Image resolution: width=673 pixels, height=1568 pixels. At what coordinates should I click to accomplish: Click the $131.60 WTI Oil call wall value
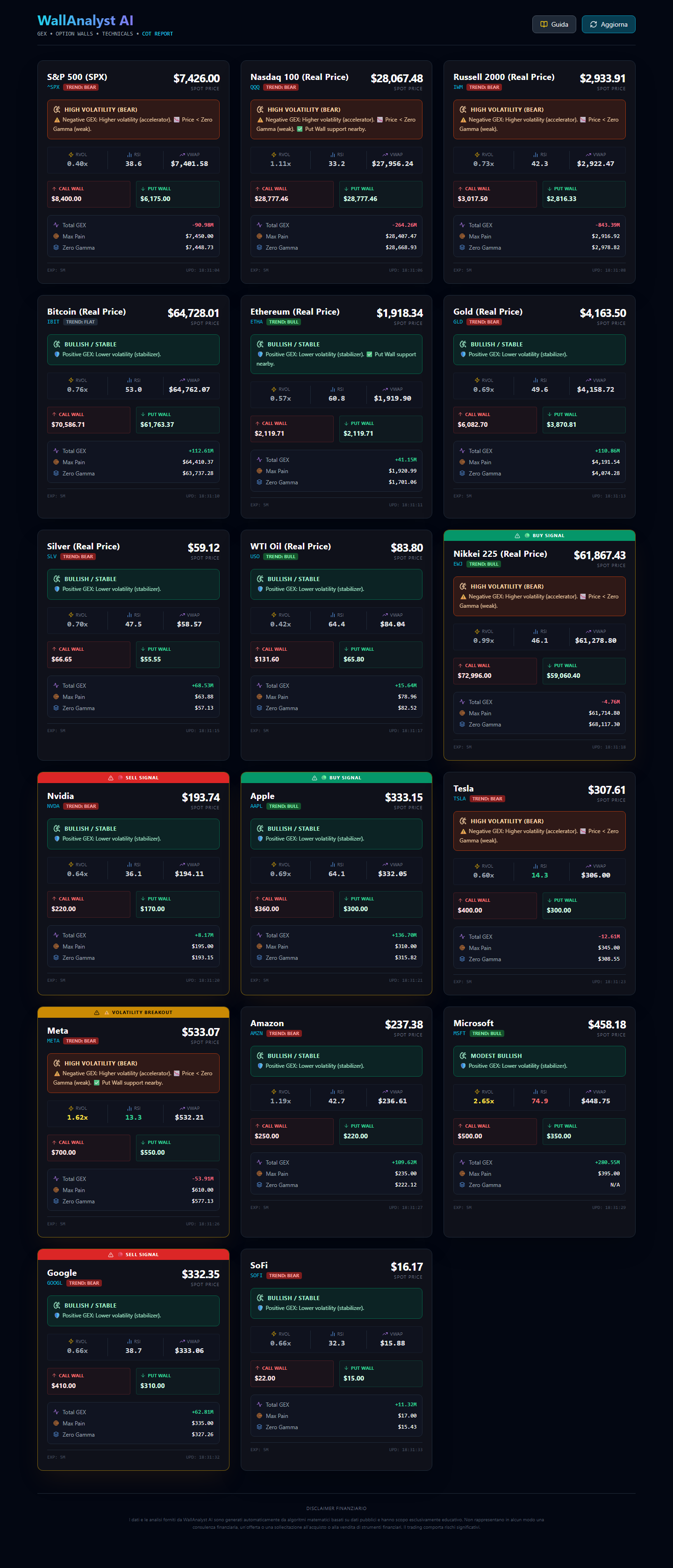[x=266, y=659]
